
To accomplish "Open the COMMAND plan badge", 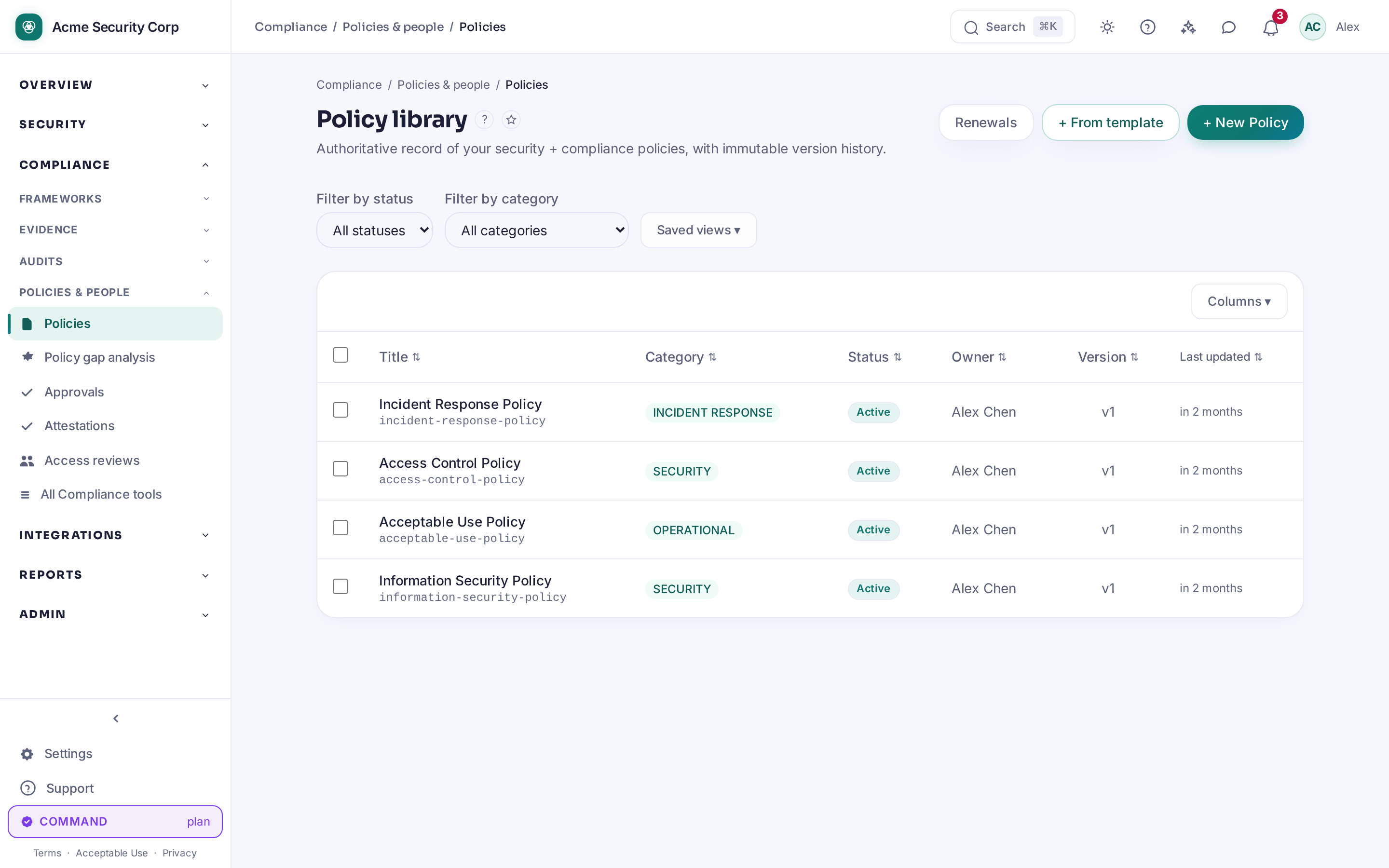I will pos(115,822).
